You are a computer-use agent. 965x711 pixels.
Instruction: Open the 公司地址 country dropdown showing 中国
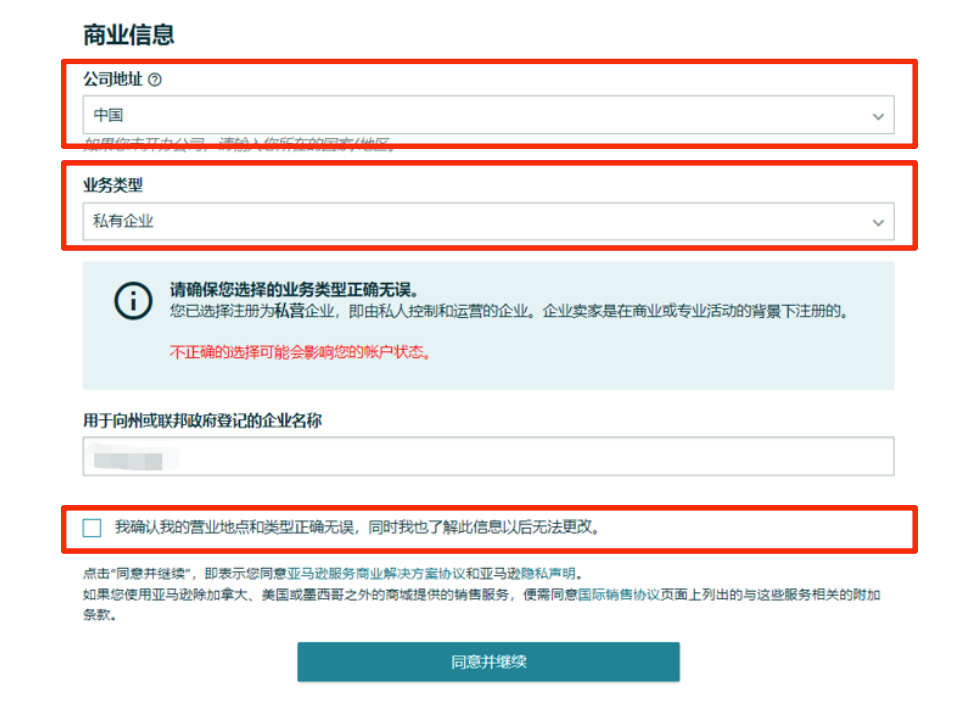(x=489, y=115)
